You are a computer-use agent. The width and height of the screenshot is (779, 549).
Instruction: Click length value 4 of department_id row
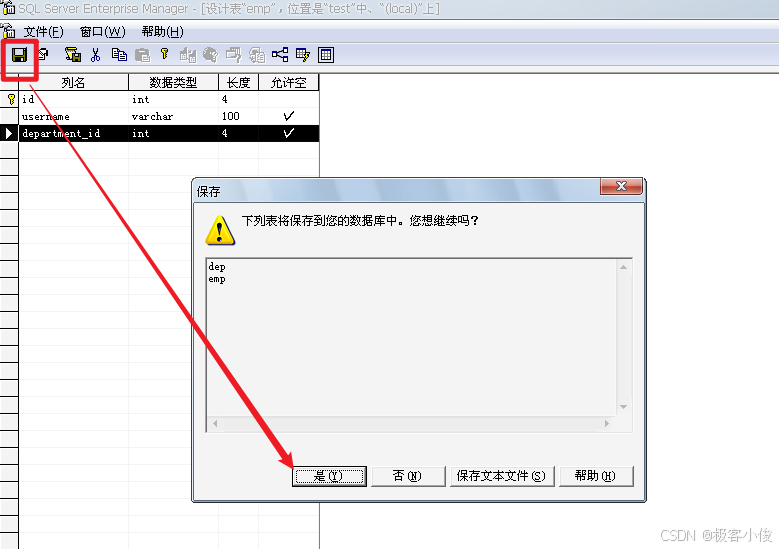pyautogui.click(x=238, y=133)
